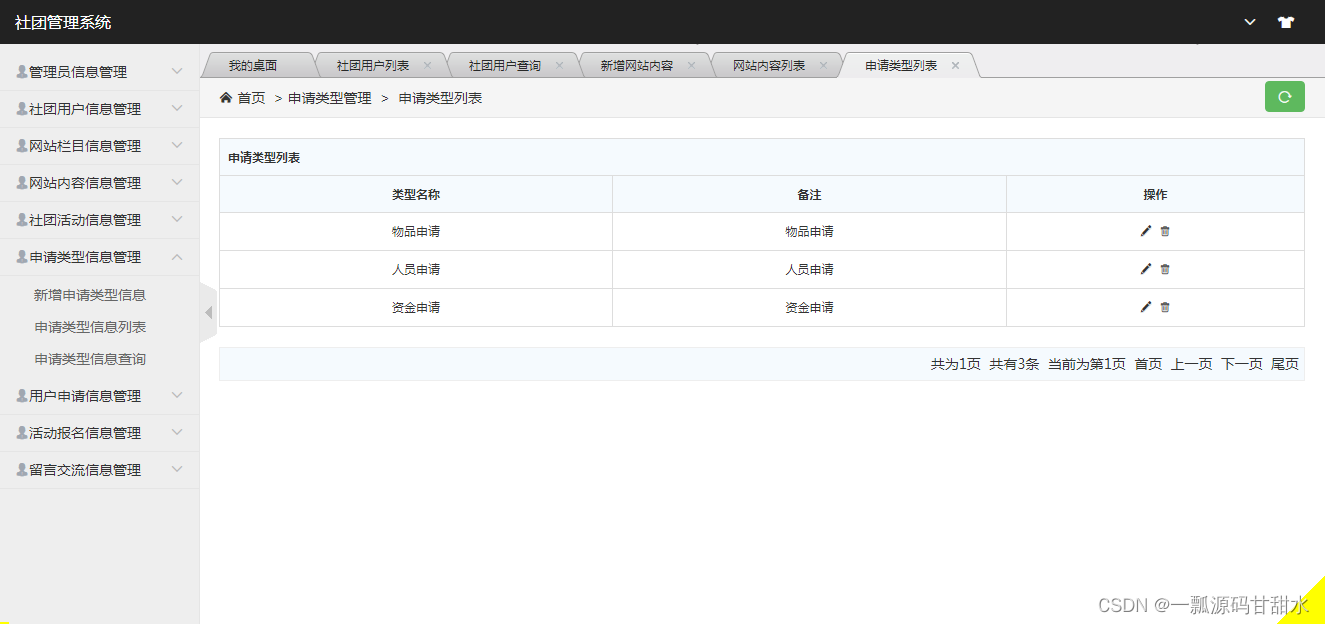Click the green refresh button

point(1285,97)
